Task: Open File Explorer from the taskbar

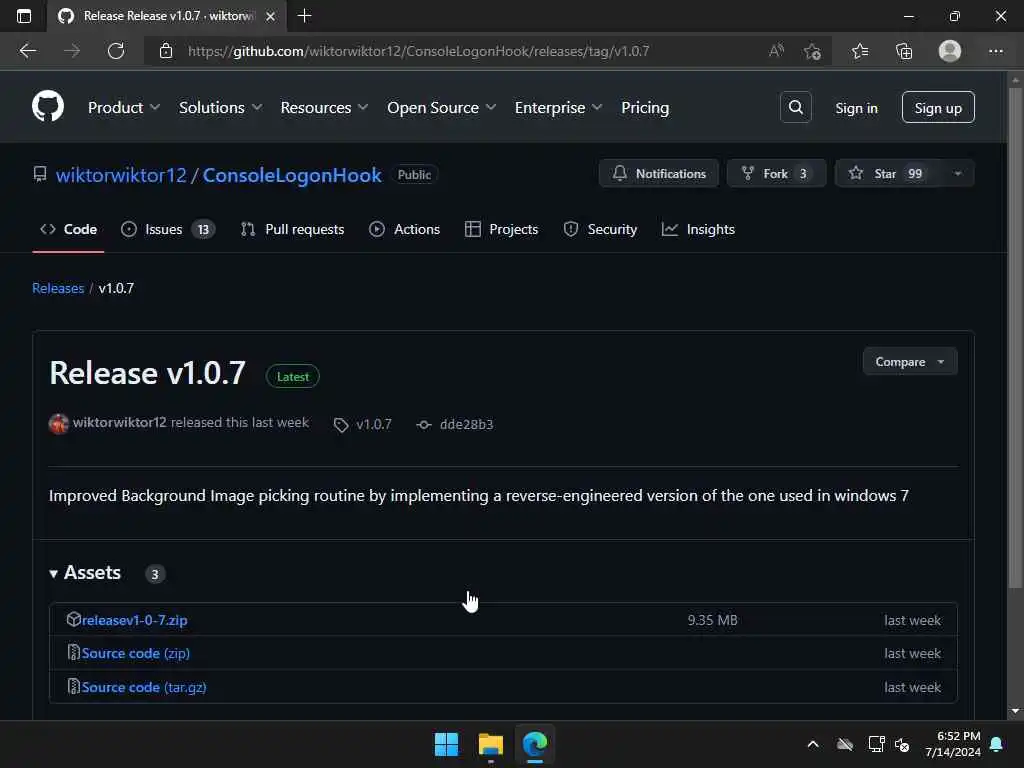Action: tap(490, 744)
